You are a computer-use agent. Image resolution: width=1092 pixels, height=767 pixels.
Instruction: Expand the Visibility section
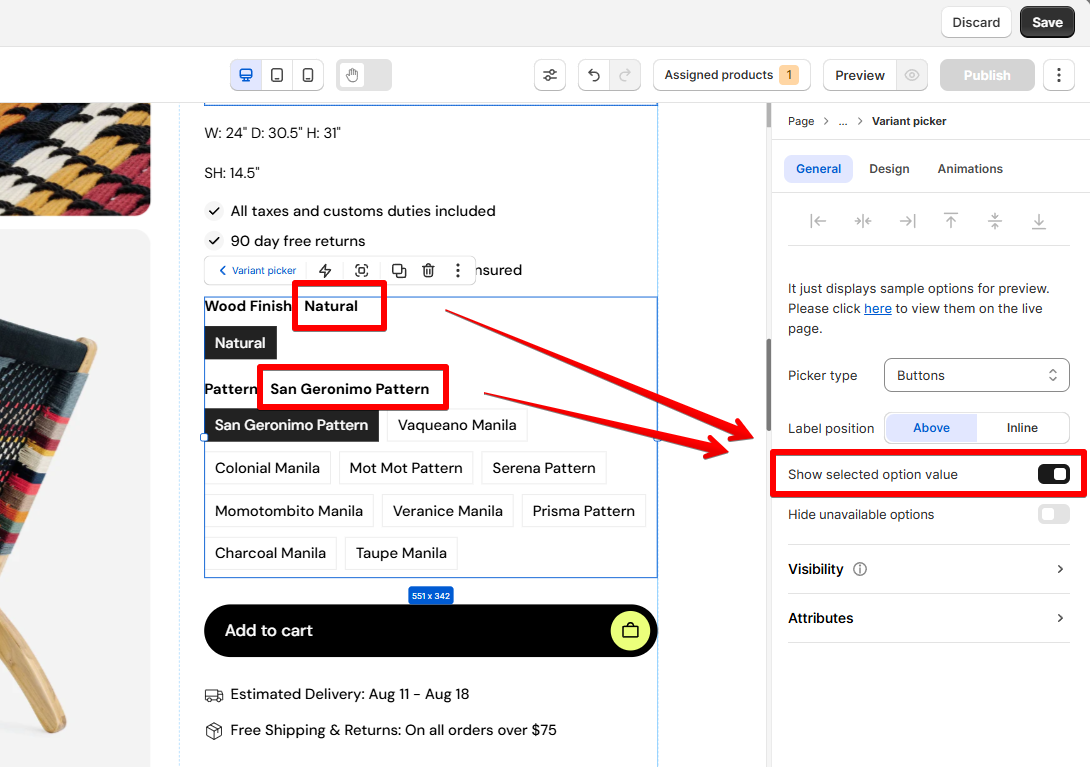928,569
